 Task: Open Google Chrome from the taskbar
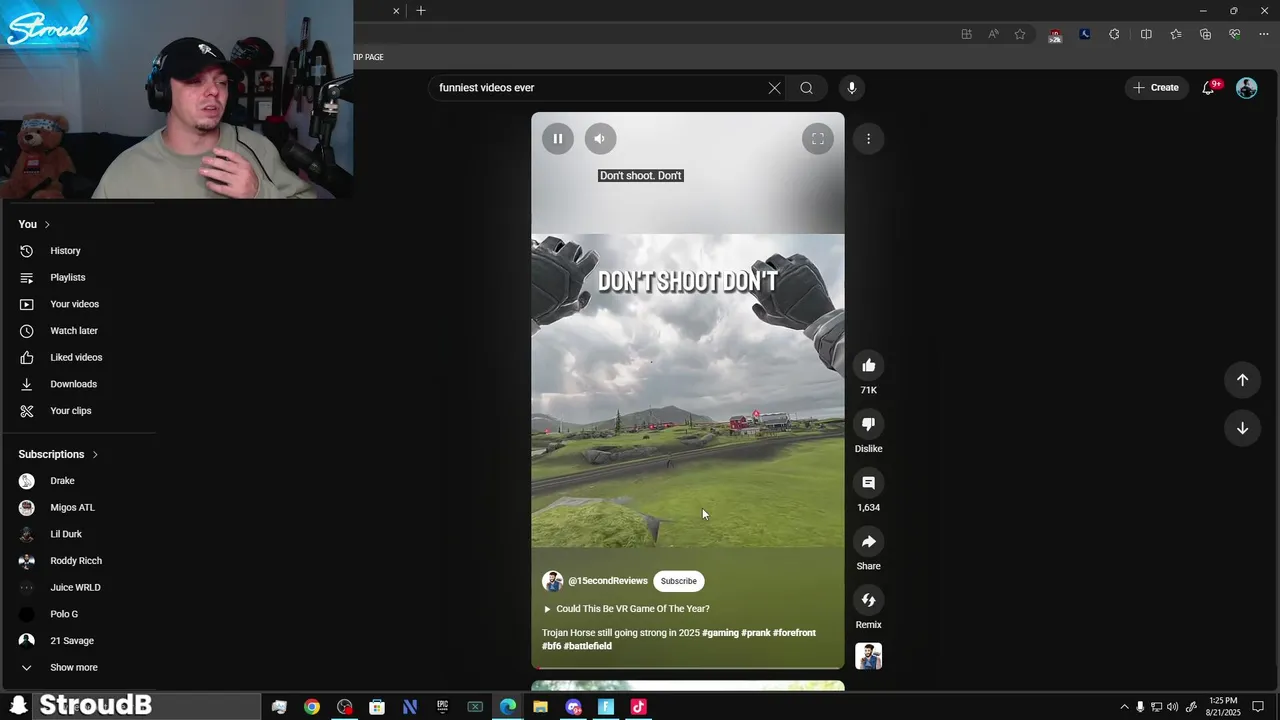click(x=312, y=707)
